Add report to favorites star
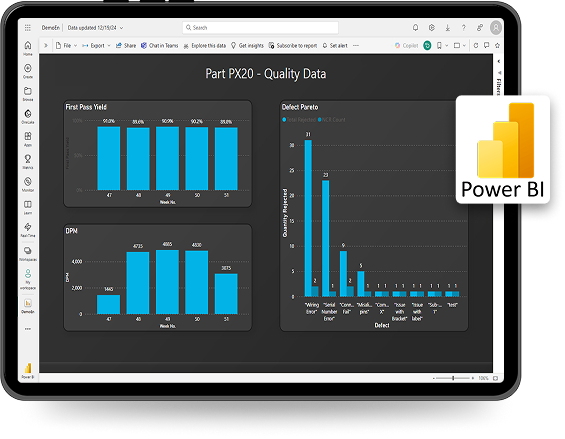This screenshot has width=565, height=439. pos(497,45)
